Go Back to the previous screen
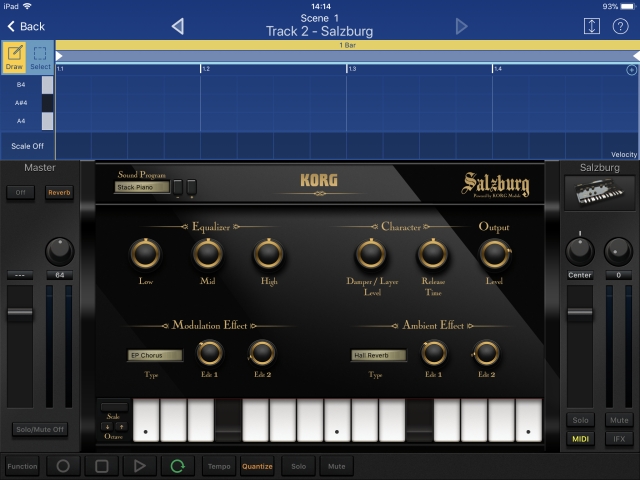 pyautogui.click(x=25, y=26)
